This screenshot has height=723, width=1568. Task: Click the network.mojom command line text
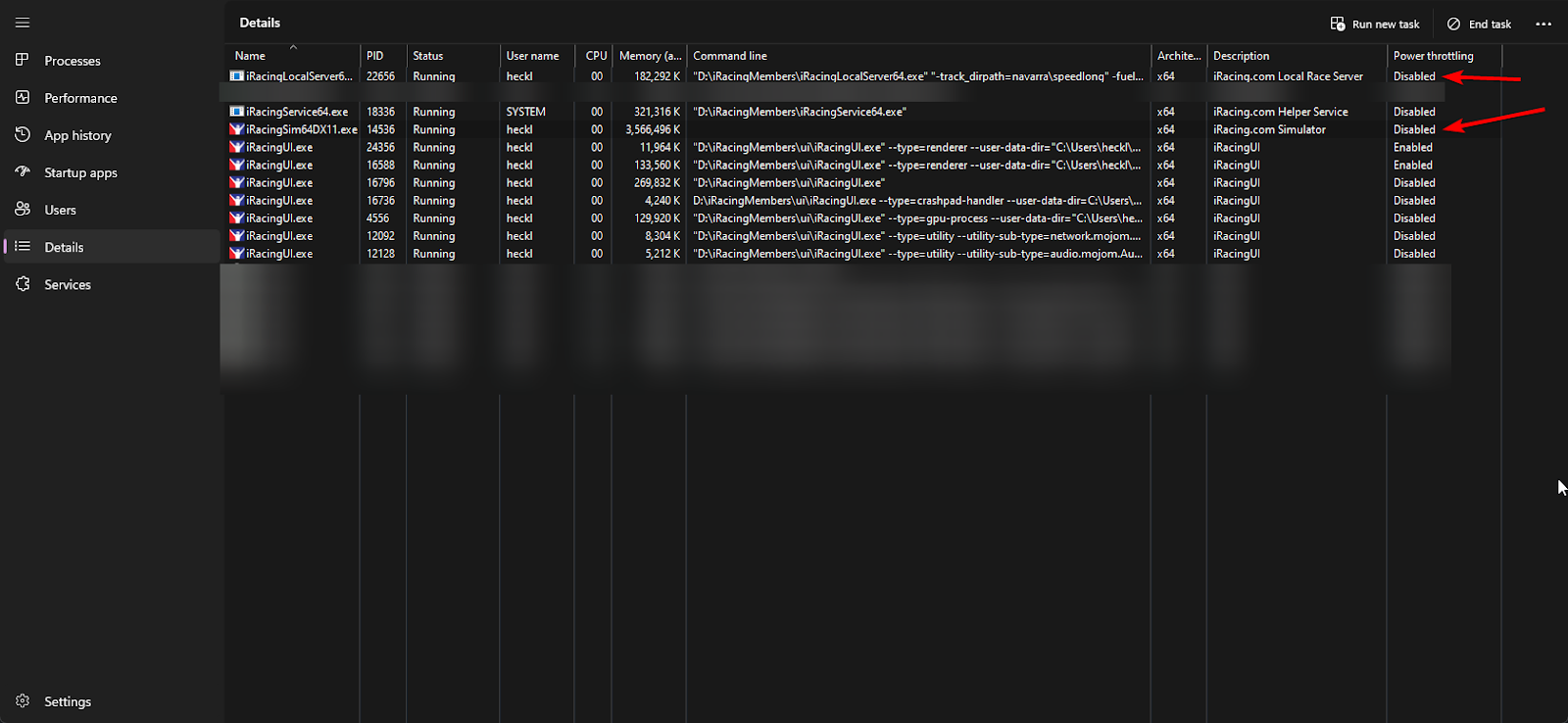tap(917, 235)
